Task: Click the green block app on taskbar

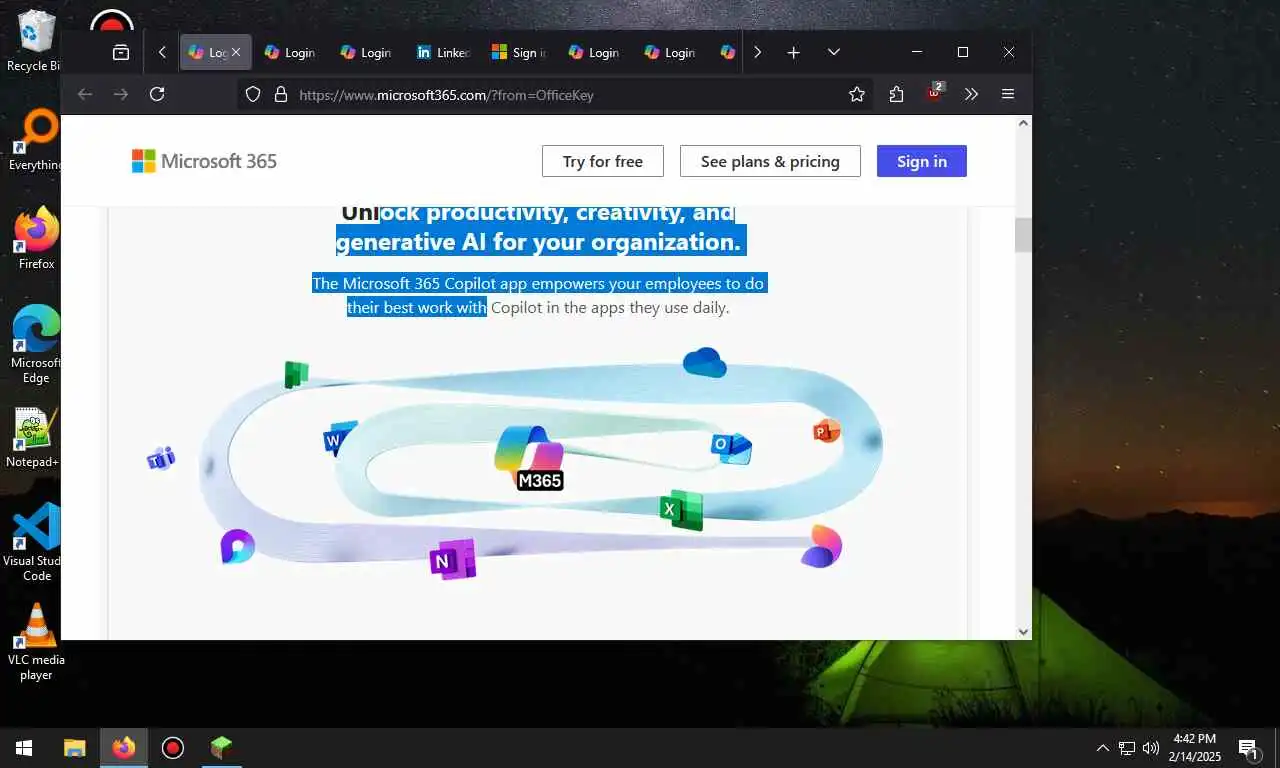Action: (x=221, y=748)
